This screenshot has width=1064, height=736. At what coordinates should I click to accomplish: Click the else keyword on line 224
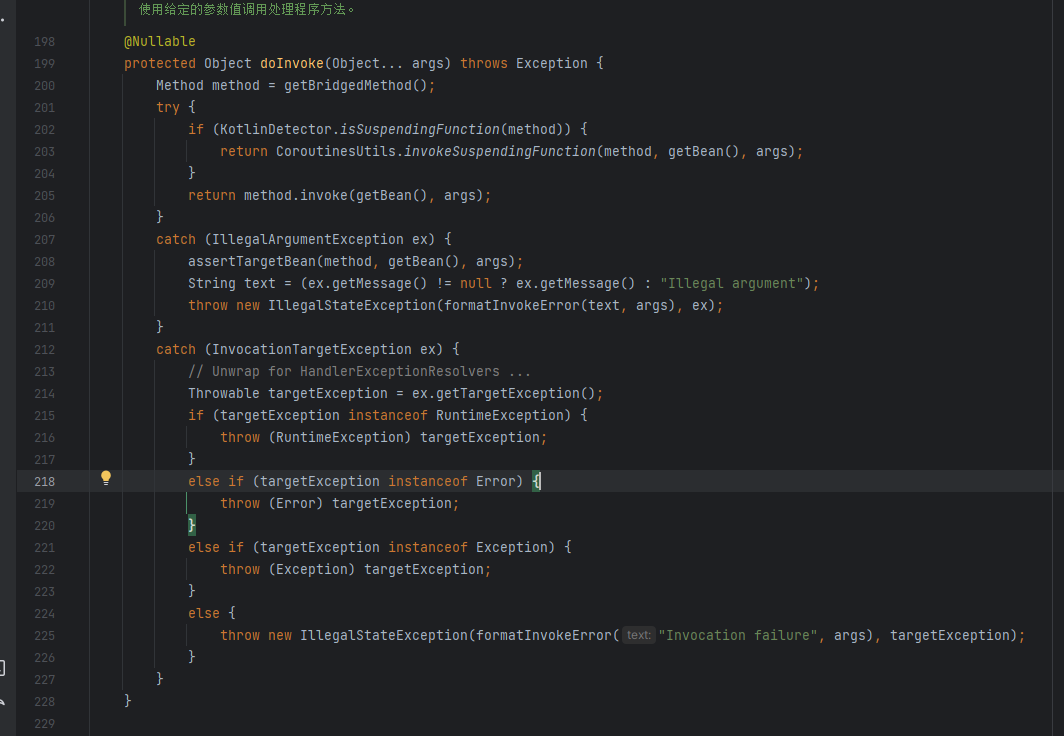(x=204, y=613)
